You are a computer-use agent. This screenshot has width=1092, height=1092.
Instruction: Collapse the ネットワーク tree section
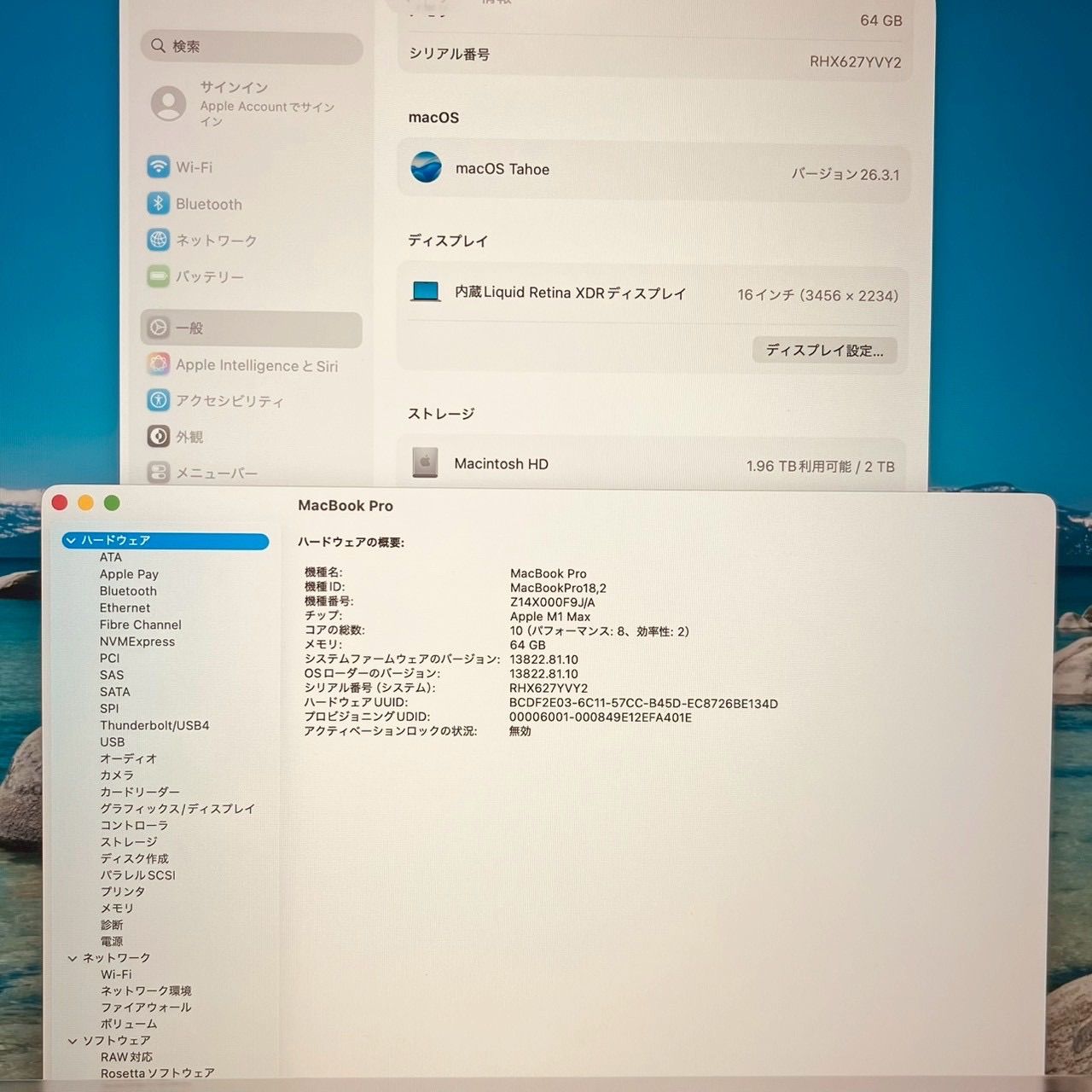tap(73, 958)
